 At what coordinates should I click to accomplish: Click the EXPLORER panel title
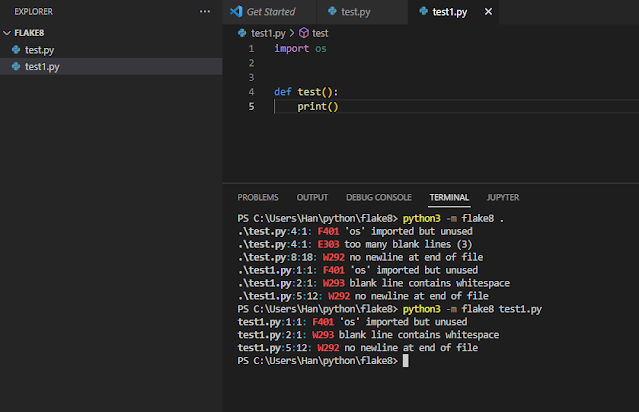coord(33,11)
